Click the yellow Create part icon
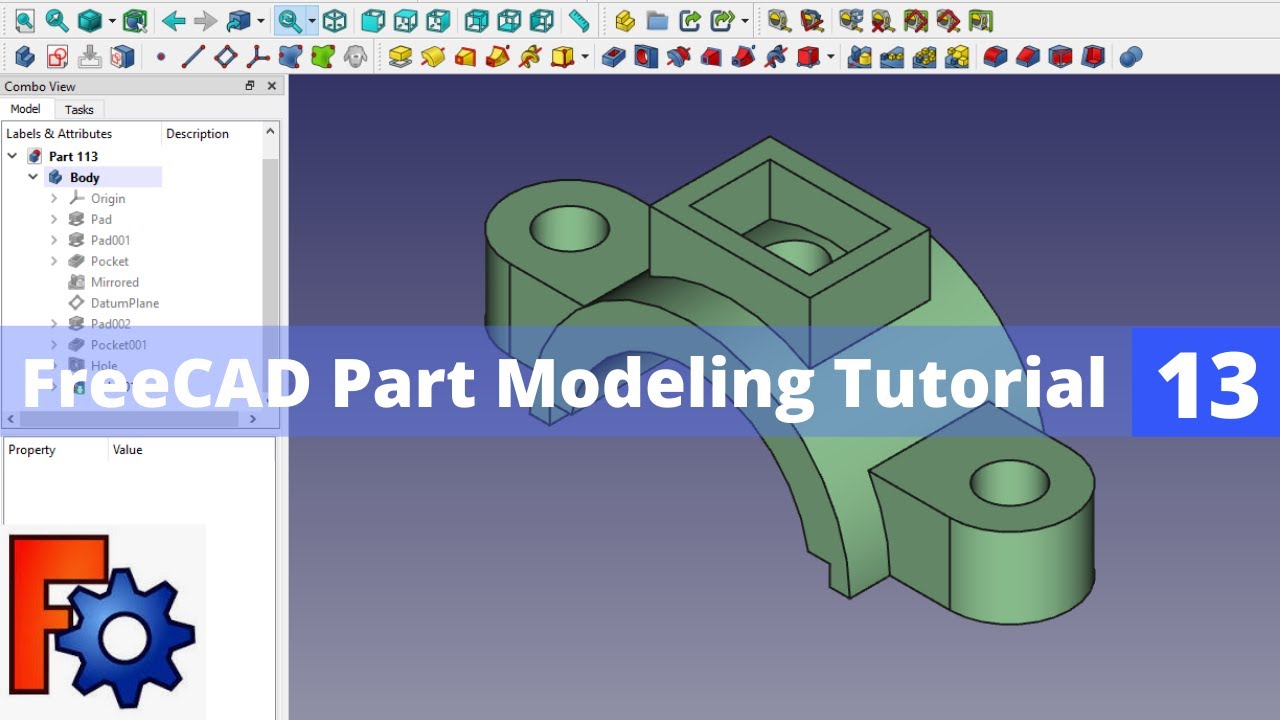The width and height of the screenshot is (1280, 720). 625,20
